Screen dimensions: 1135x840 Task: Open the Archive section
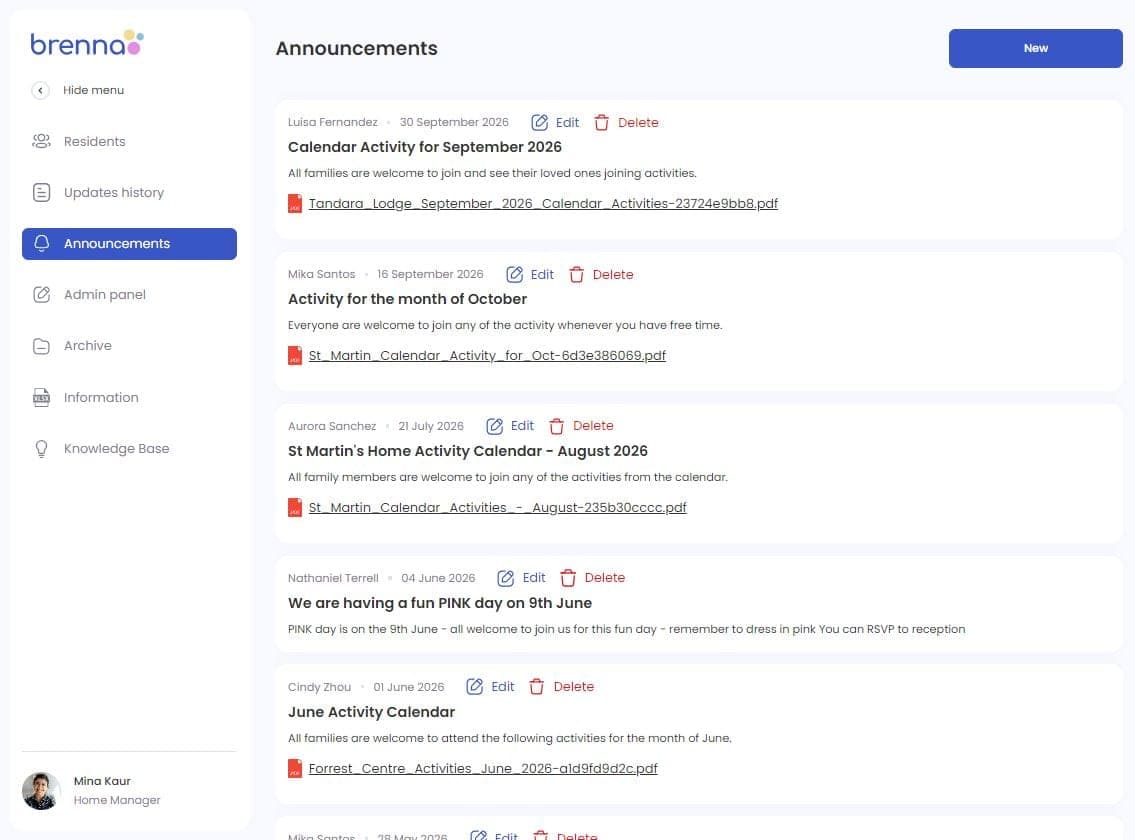coord(129,346)
